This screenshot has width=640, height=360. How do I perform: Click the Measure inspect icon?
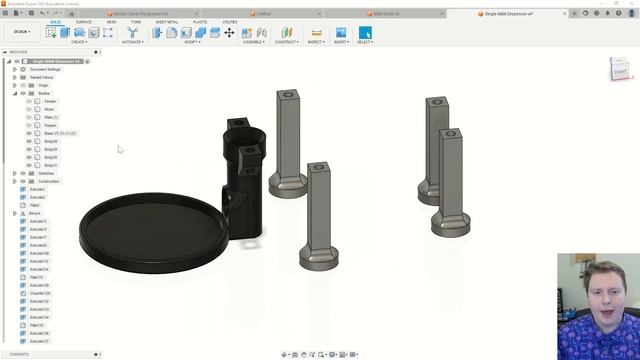point(316,33)
